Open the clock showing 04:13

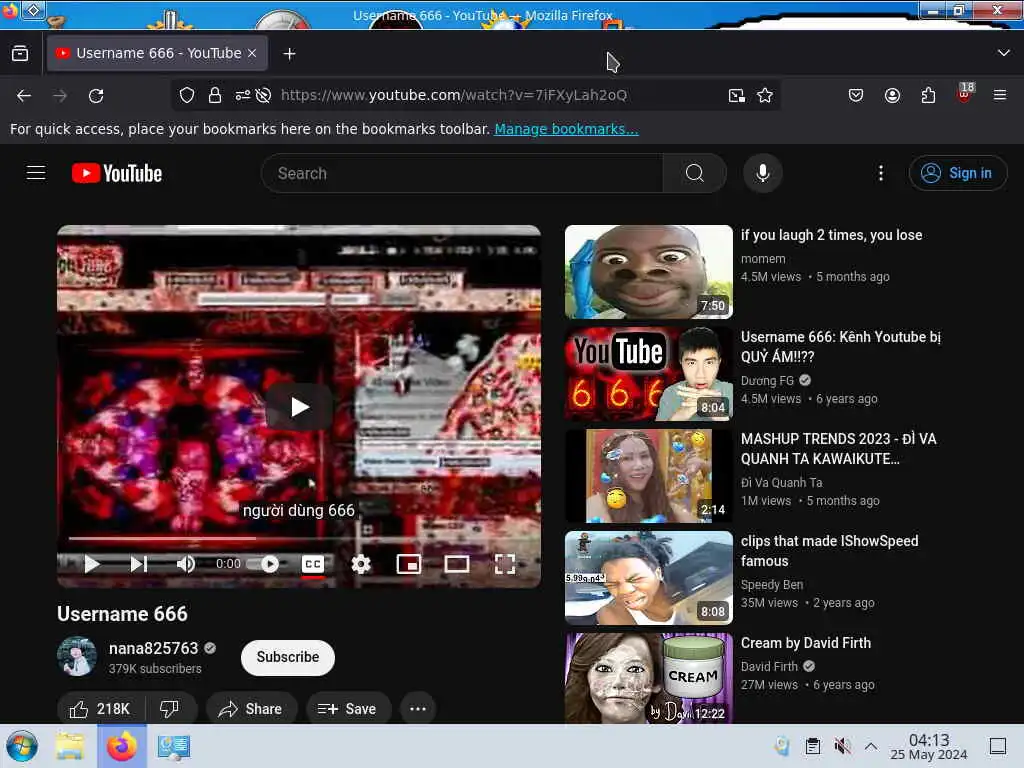929,746
